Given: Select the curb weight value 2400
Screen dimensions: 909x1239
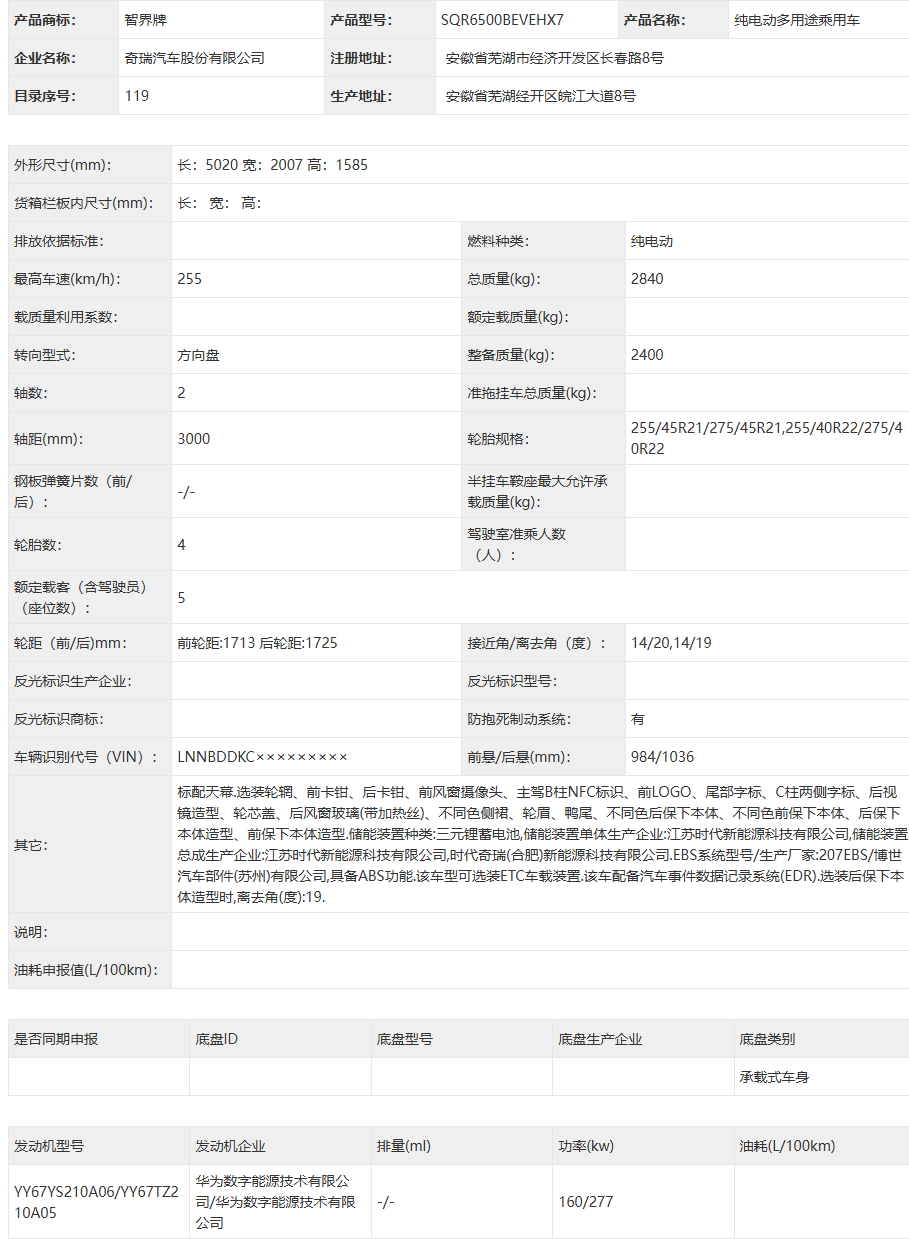Looking at the screenshot, I should click(647, 355).
